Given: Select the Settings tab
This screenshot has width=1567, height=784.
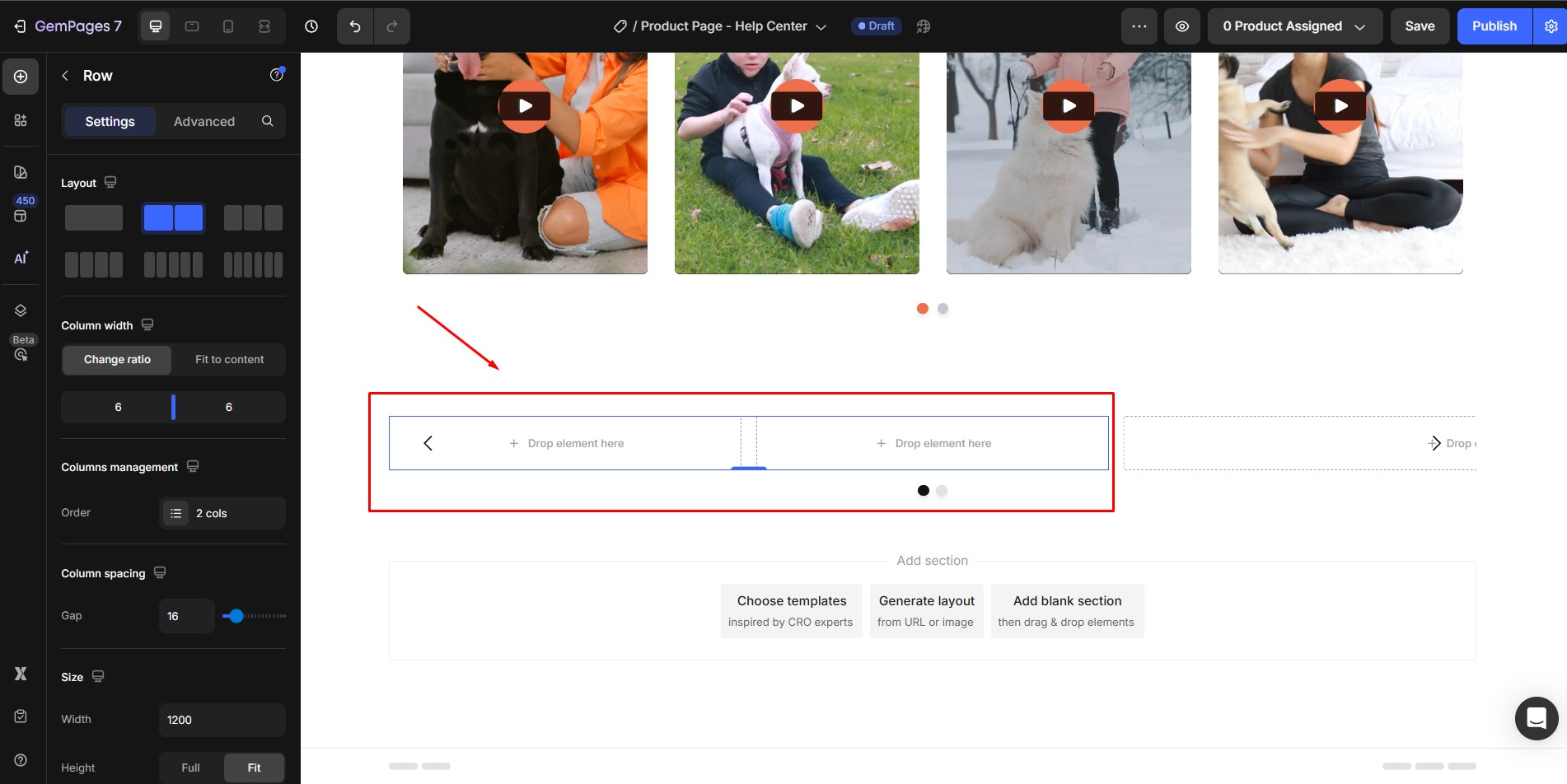Looking at the screenshot, I should pyautogui.click(x=110, y=121).
